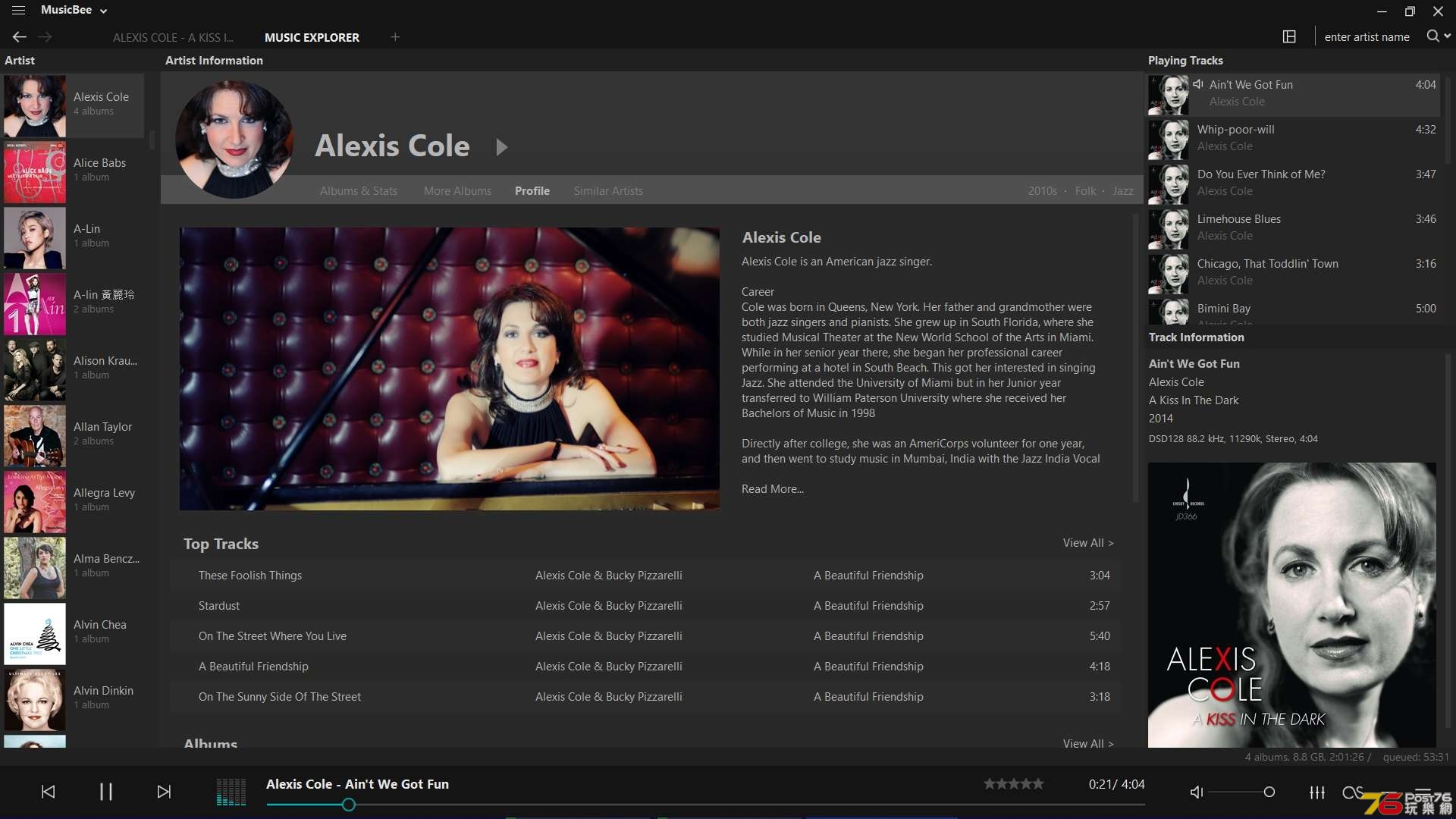Select Alison Krauss artist entry
Screen dimensions: 1456x819
74,369
